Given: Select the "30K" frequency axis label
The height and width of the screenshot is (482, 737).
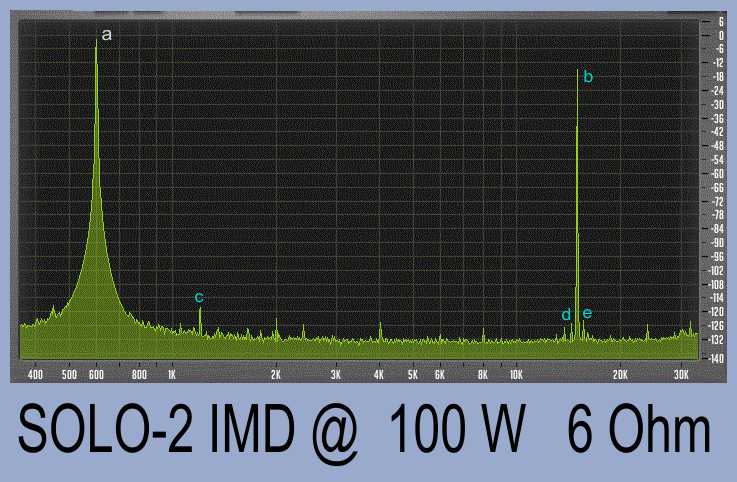Looking at the screenshot, I should click(x=681, y=375).
